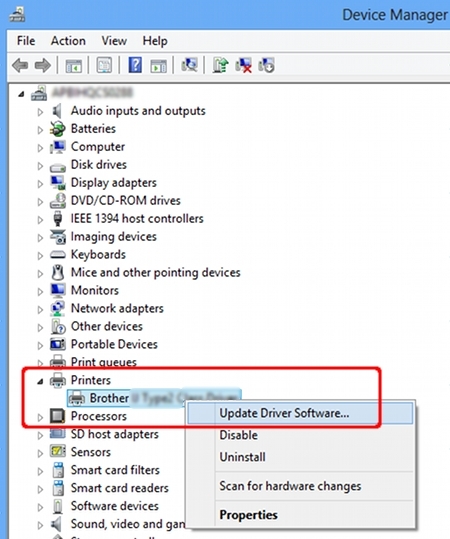Click Scan for hardware changes toolbar icon
The height and width of the screenshot is (539, 450).
pyautogui.click(x=189, y=65)
